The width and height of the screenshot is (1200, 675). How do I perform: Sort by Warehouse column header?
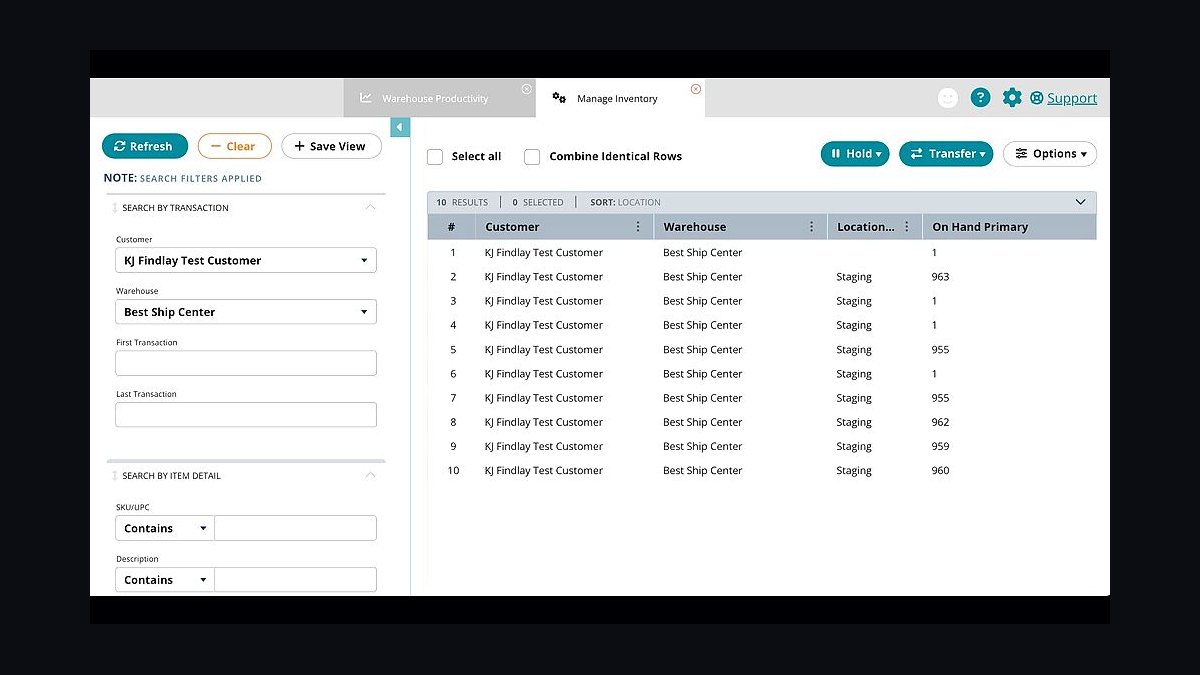(x=695, y=227)
